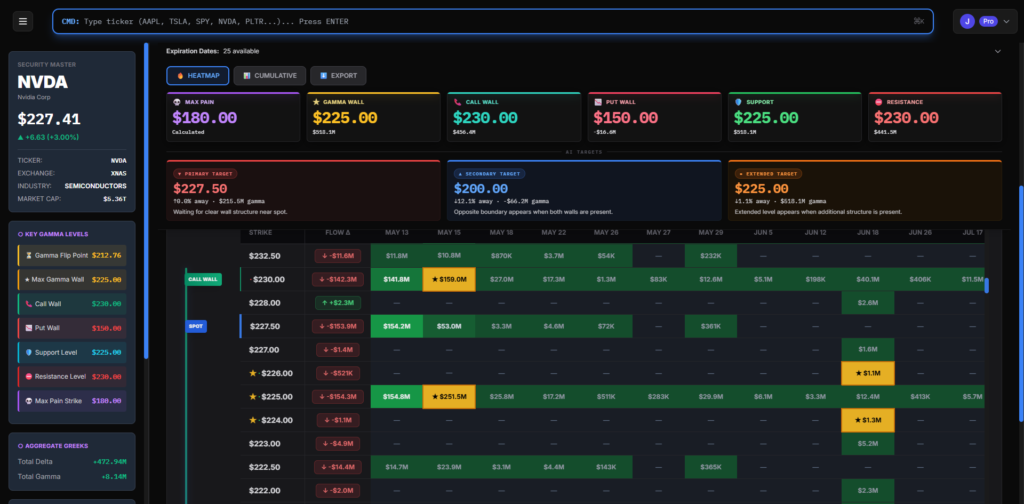Click the stop icon in Resistance Level row
Viewport: 1024px width, 504px height.
[x=29, y=377]
